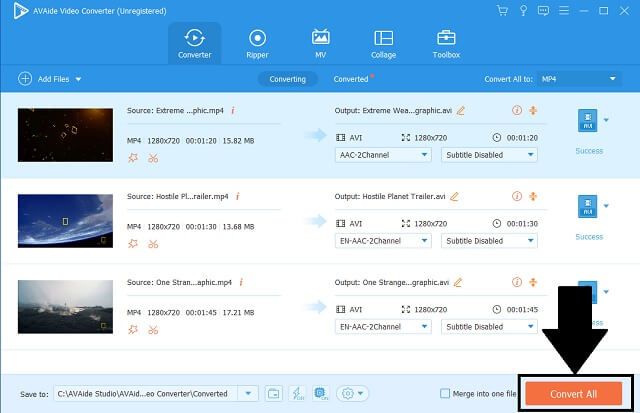
Task: Open the settings gear dropdown
Action: click(352, 394)
